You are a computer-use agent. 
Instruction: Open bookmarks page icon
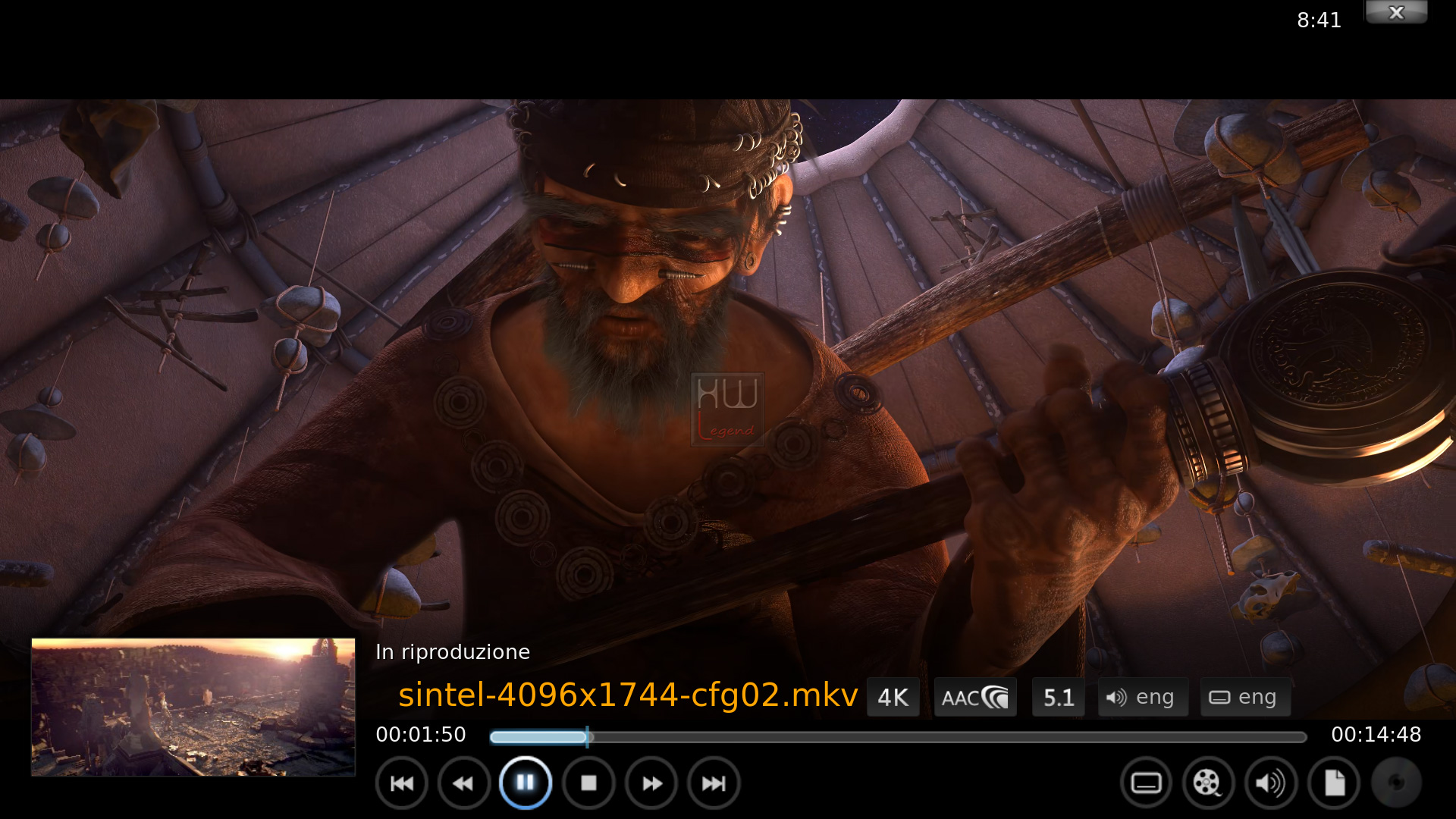[x=1334, y=783]
